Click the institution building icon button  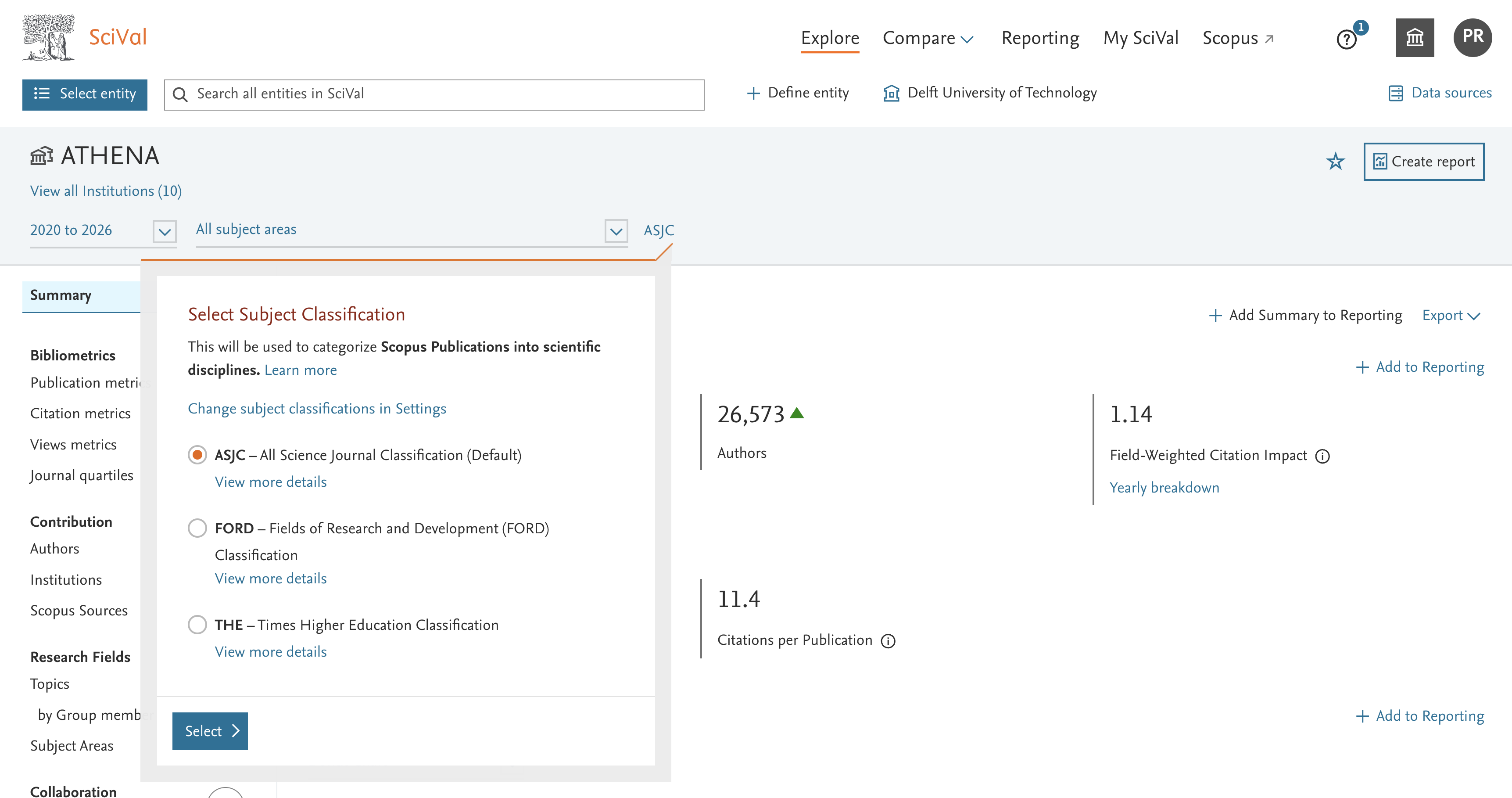pos(1415,38)
